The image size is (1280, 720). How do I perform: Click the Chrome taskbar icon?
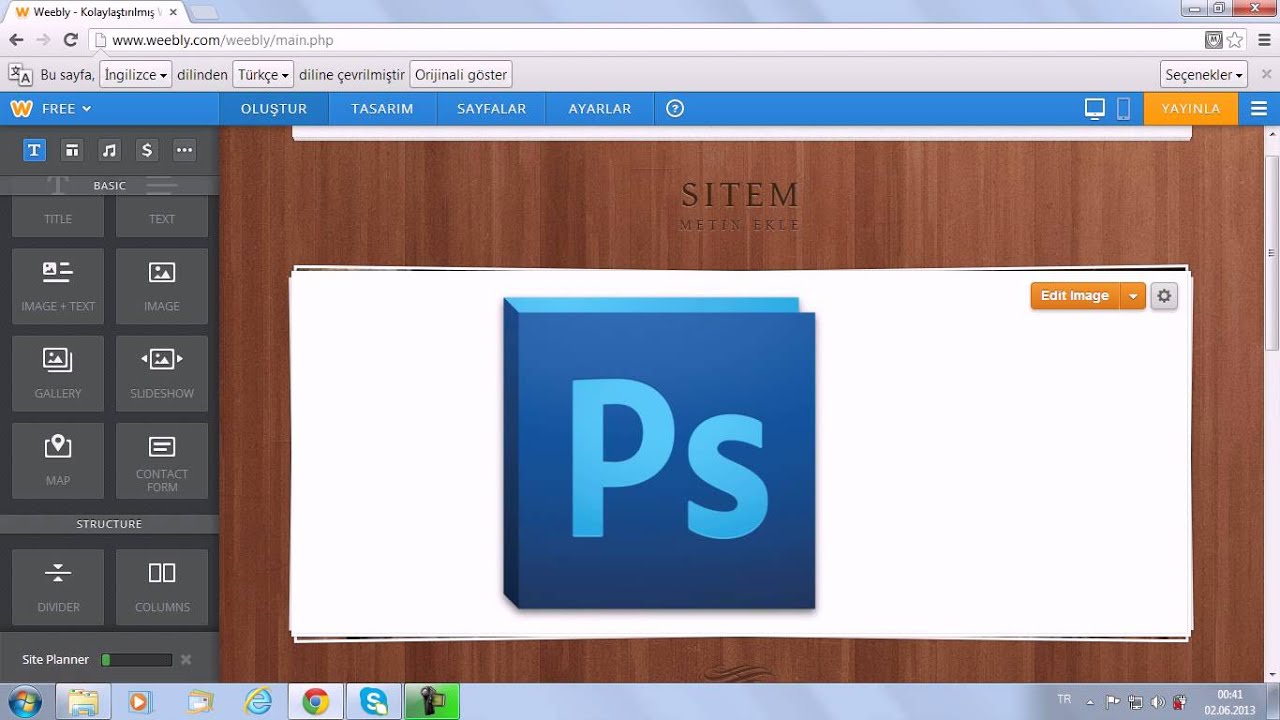pyautogui.click(x=316, y=702)
